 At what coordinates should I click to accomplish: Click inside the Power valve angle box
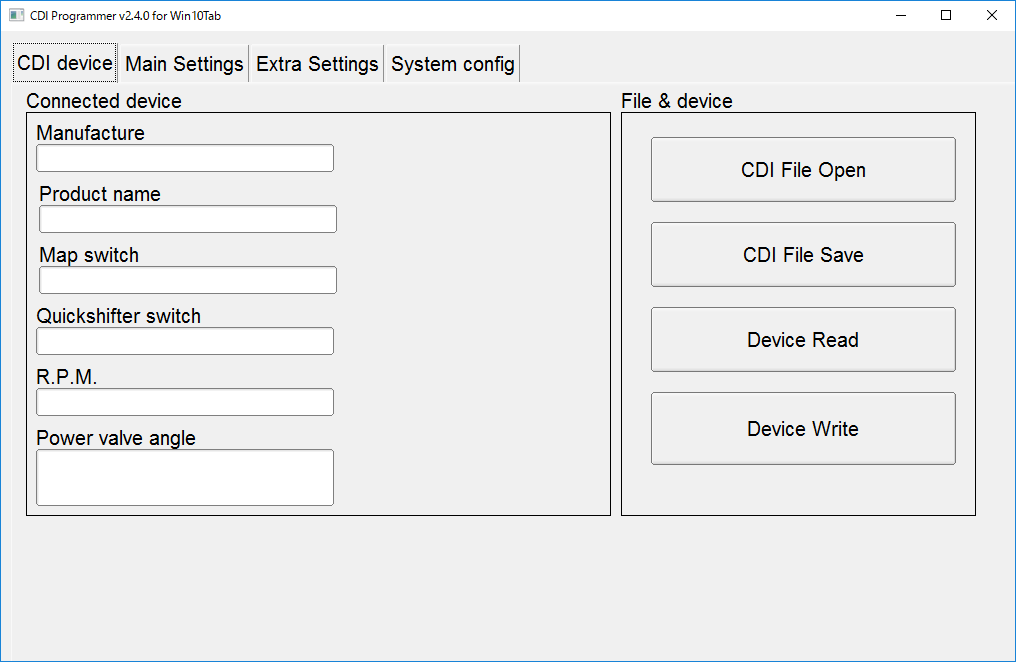185,477
